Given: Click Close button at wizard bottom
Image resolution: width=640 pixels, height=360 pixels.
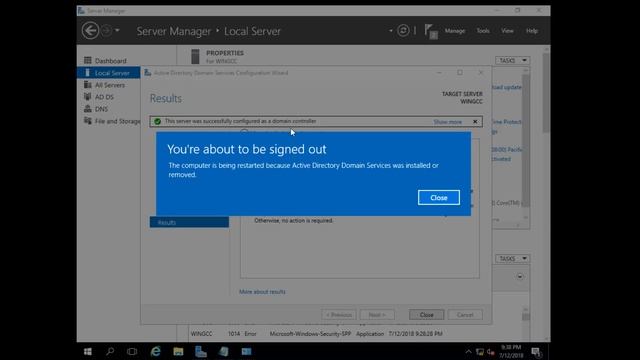Looking at the screenshot, I should point(426,315).
